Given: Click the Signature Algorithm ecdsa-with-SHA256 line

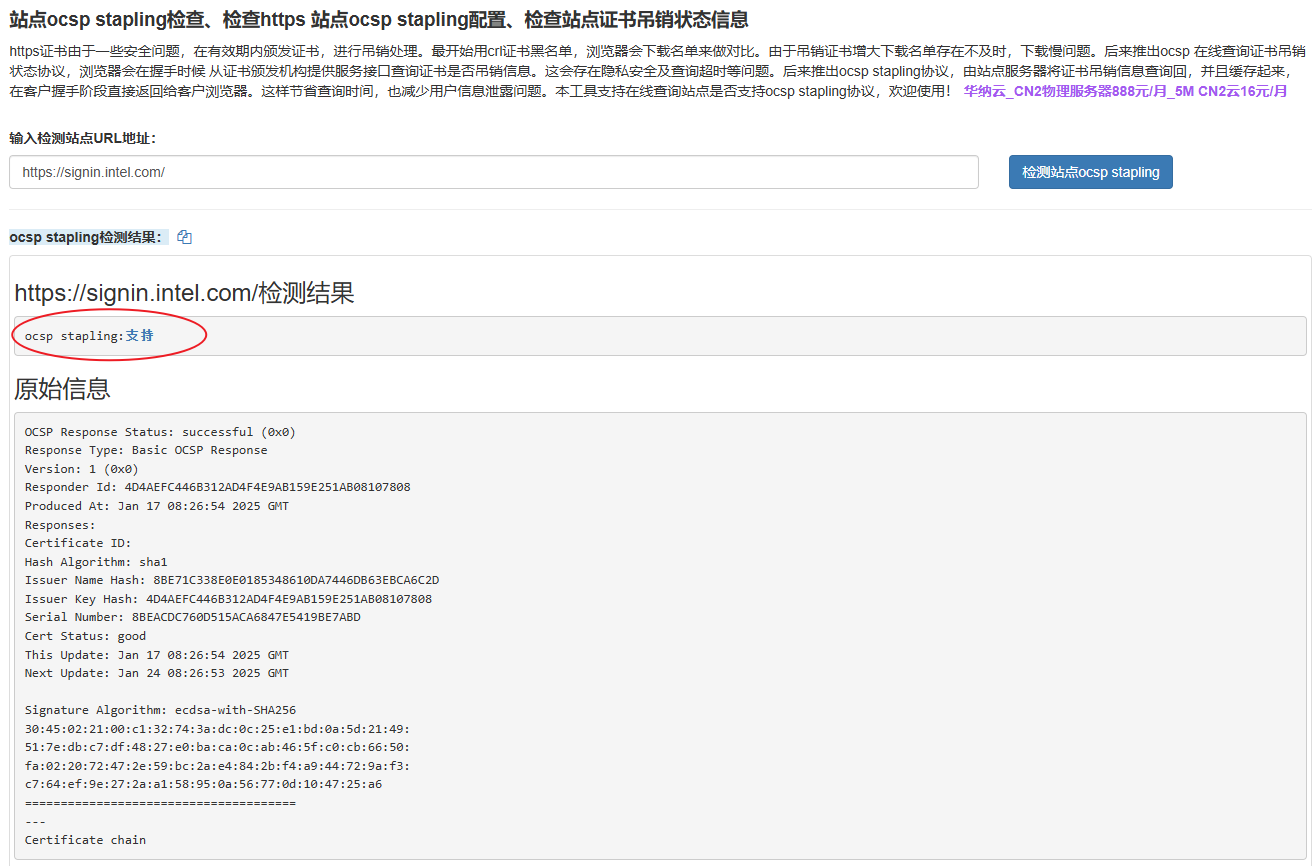Looking at the screenshot, I should click(x=160, y=710).
